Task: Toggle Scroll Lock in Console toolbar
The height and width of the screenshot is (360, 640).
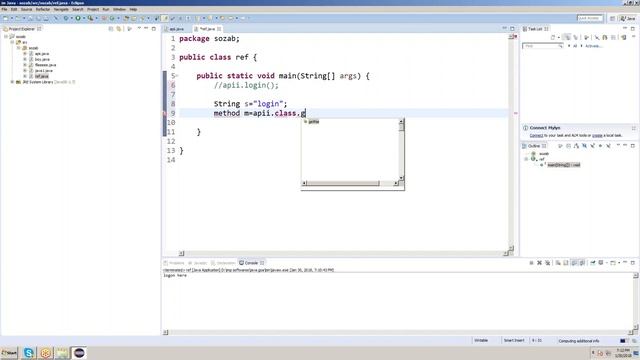Action: pos(566,263)
